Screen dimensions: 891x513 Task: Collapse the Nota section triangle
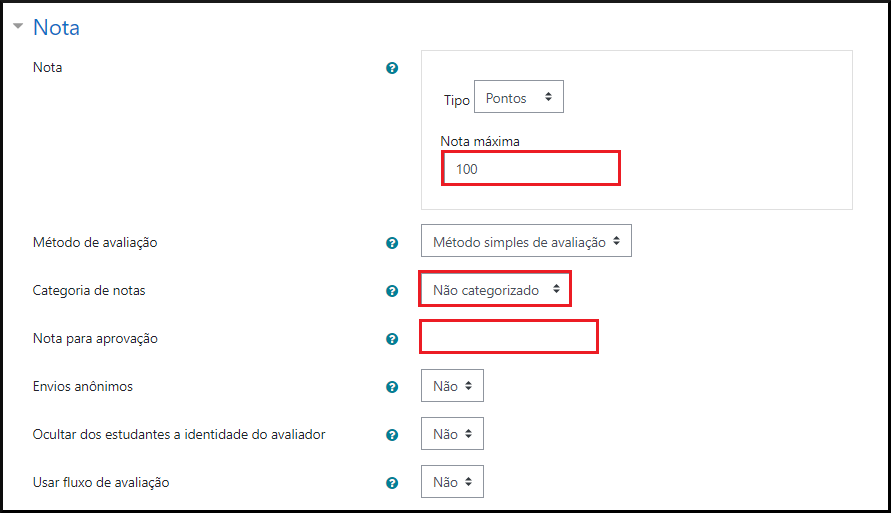point(18,27)
